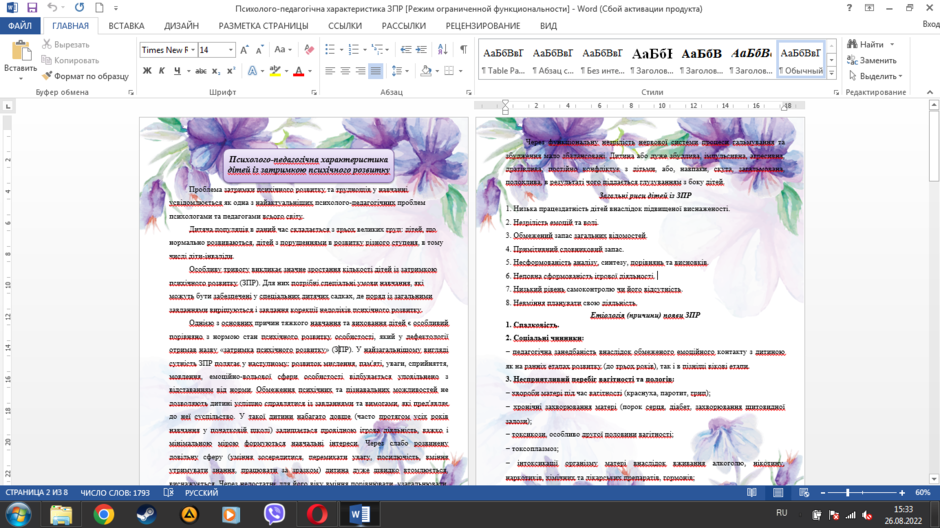This screenshot has width=940, height=528.
Task: Open font name dropdown Times New Roman
Action: click(192, 50)
